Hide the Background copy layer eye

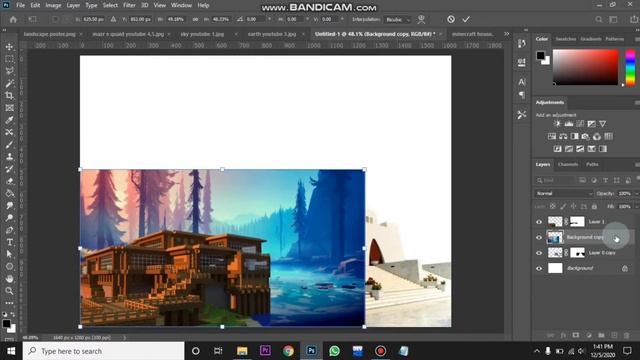[539, 237]
